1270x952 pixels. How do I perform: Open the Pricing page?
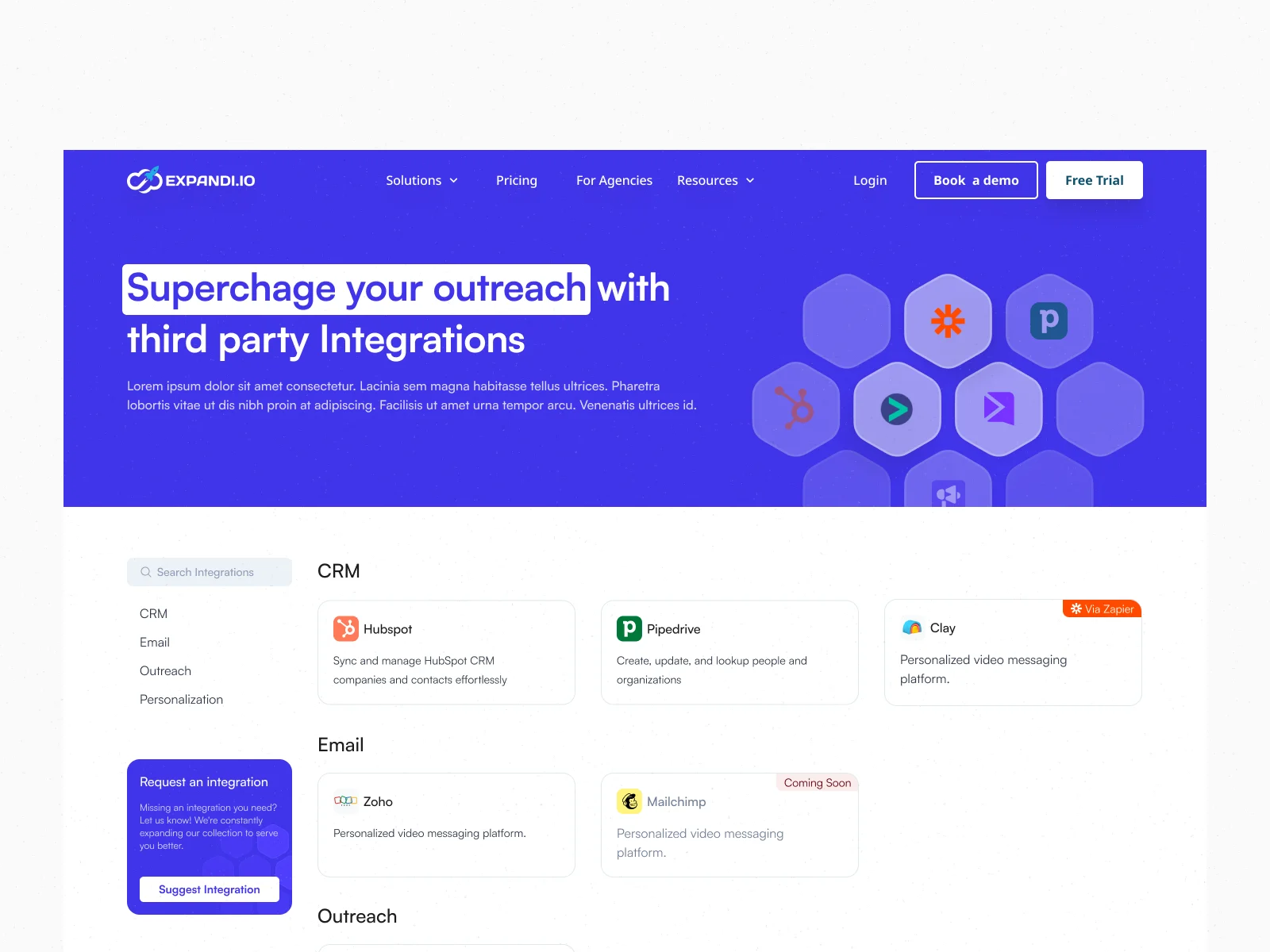pyautogui.click(x=517, y=180)
